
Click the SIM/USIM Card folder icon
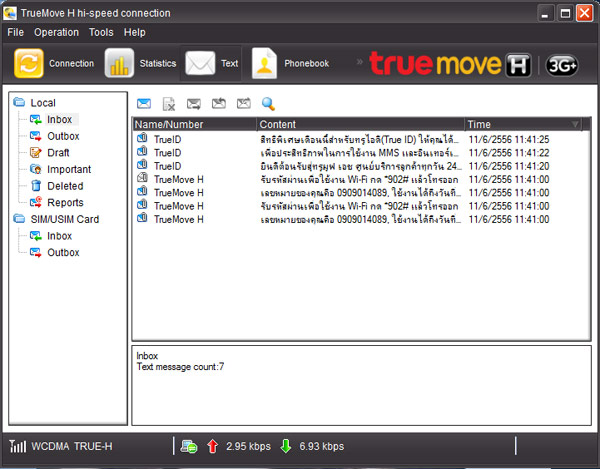point(19,218)
